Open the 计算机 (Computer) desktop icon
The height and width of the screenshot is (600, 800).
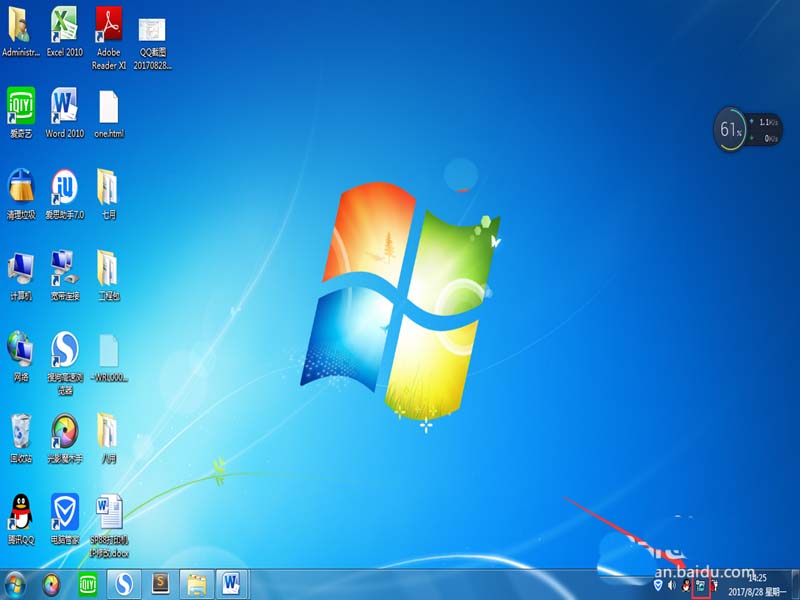[x=21, y=276]
